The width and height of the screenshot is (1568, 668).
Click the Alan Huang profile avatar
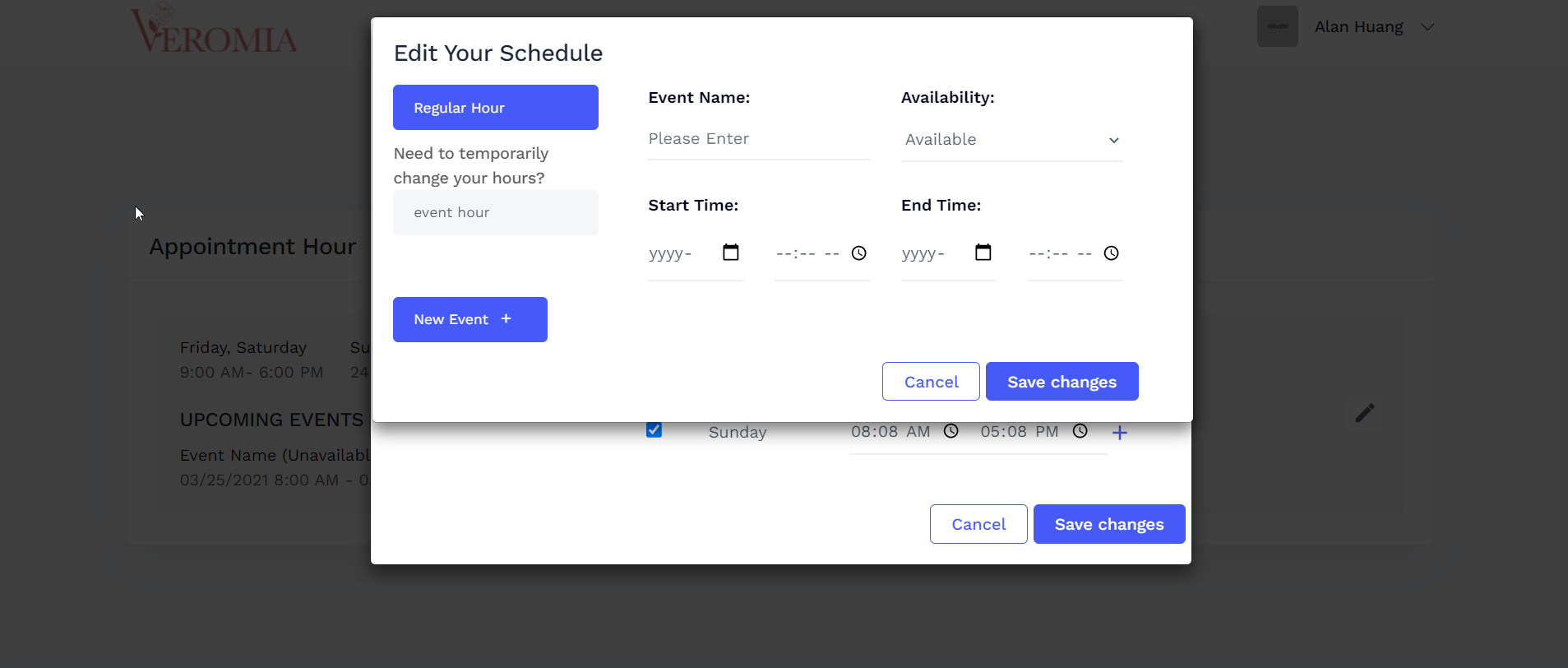1278,26
